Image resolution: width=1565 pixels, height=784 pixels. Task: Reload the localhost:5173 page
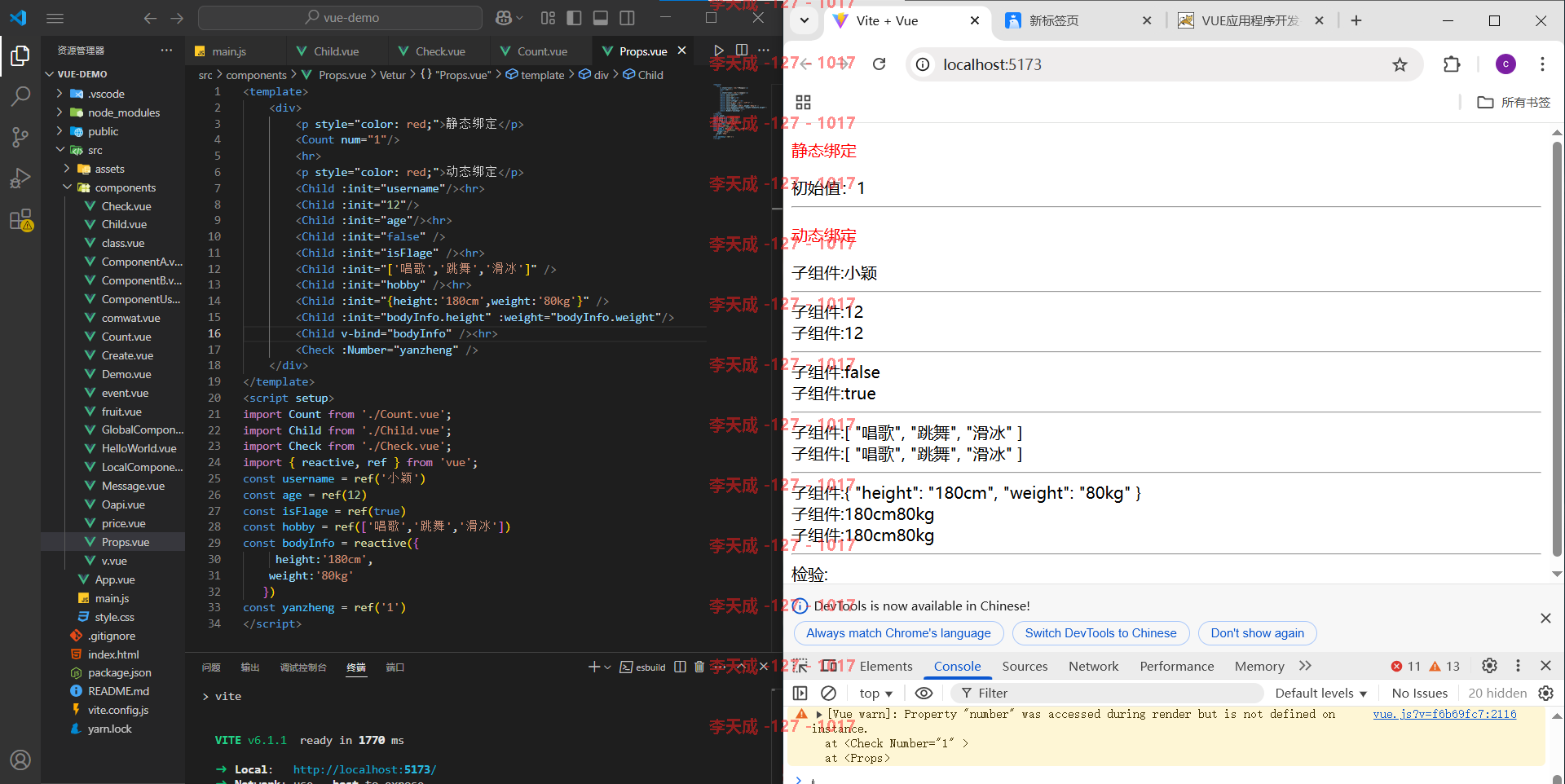tap(879, 64)
